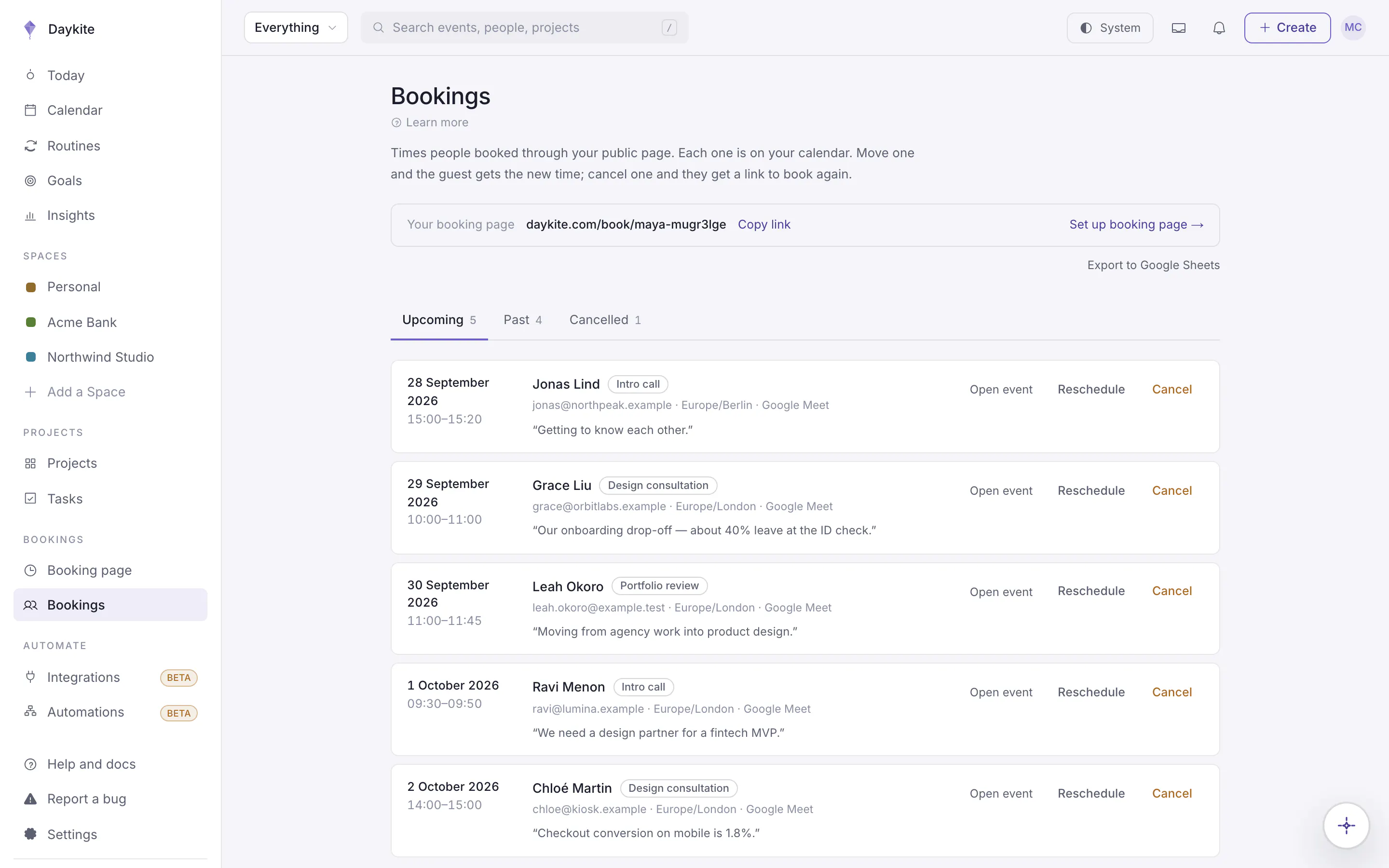The height and width of the screenshot is (868, 1389).
Task: Focus the search events, people, projects field
Action: pyautogui.click(x=524, y=27)
